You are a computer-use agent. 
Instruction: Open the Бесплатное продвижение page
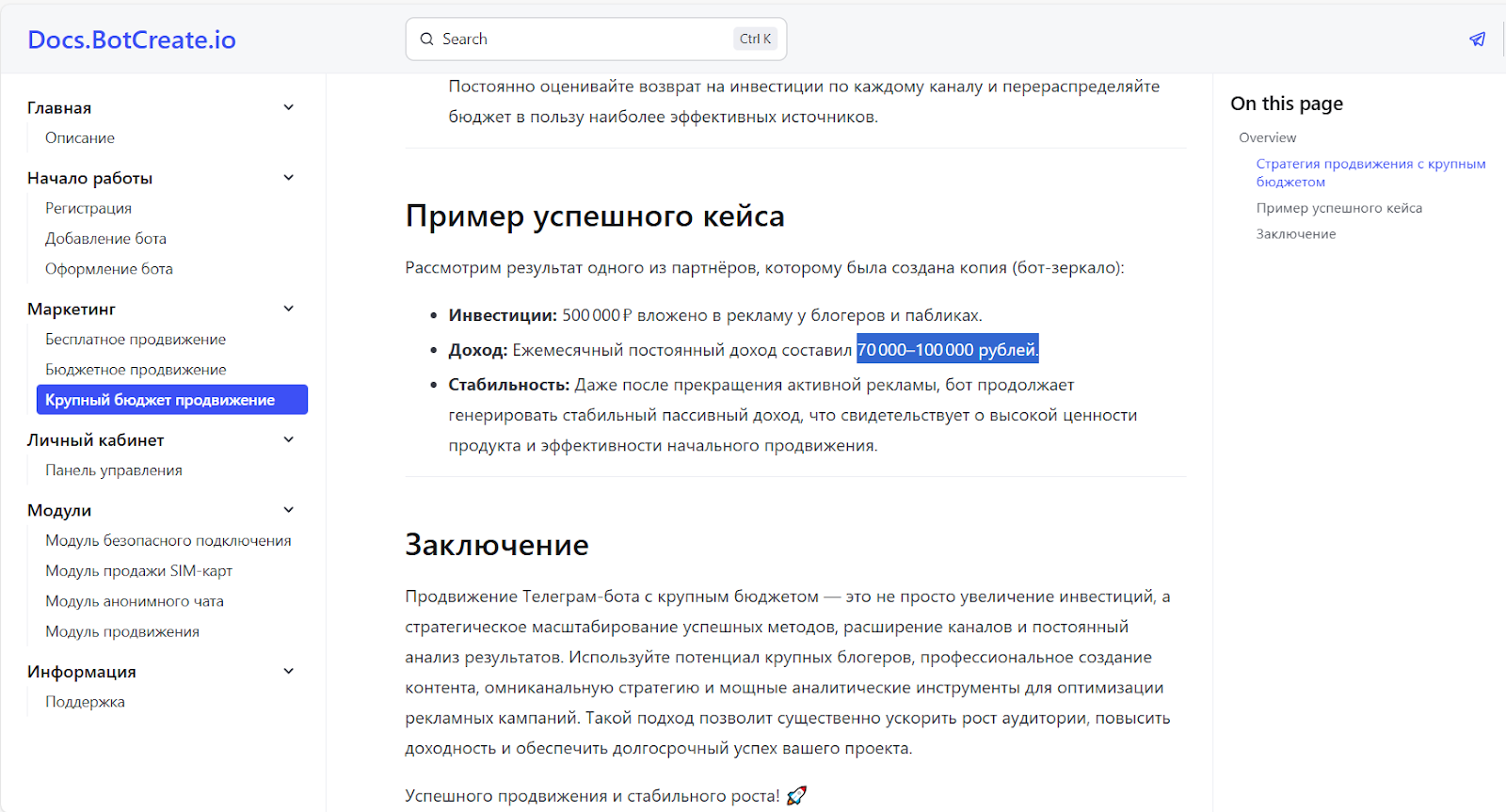[x=136, y=339]
